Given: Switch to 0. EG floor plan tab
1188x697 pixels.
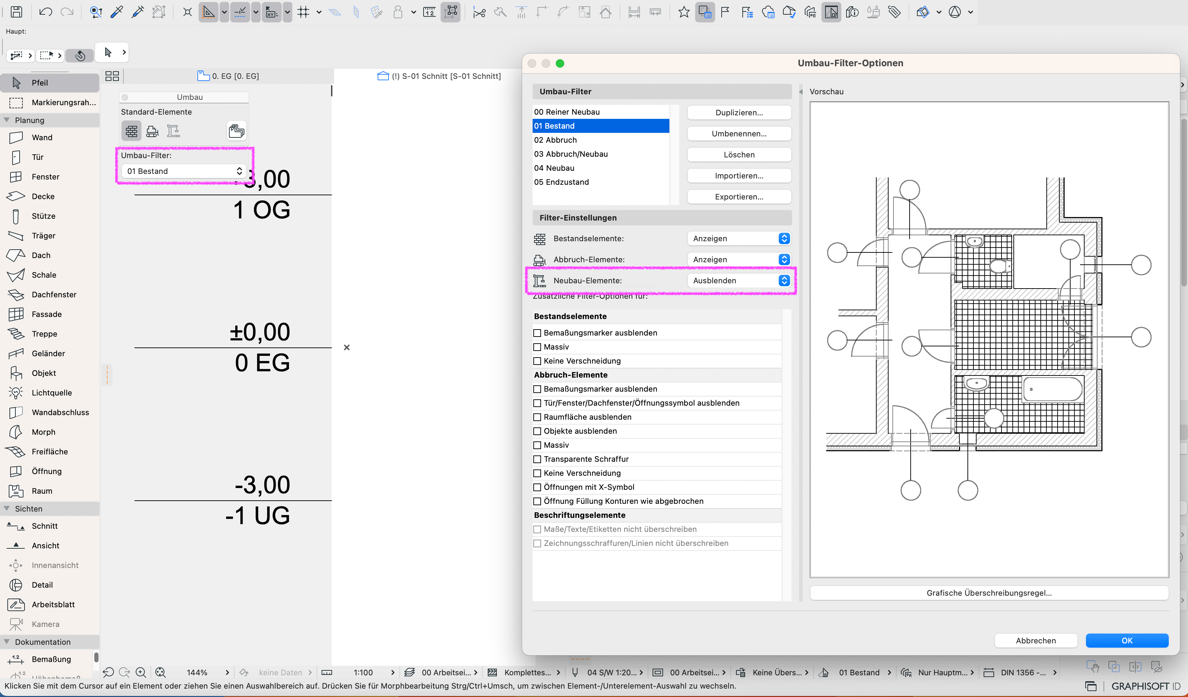Looking at the screenshot, I should (x=228, y=76).
